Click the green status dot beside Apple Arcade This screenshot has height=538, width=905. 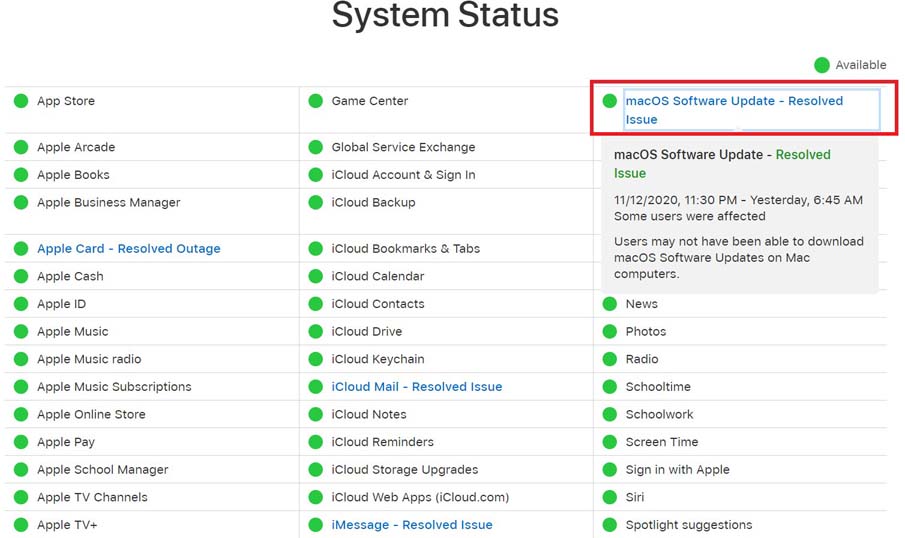[21, 147]
